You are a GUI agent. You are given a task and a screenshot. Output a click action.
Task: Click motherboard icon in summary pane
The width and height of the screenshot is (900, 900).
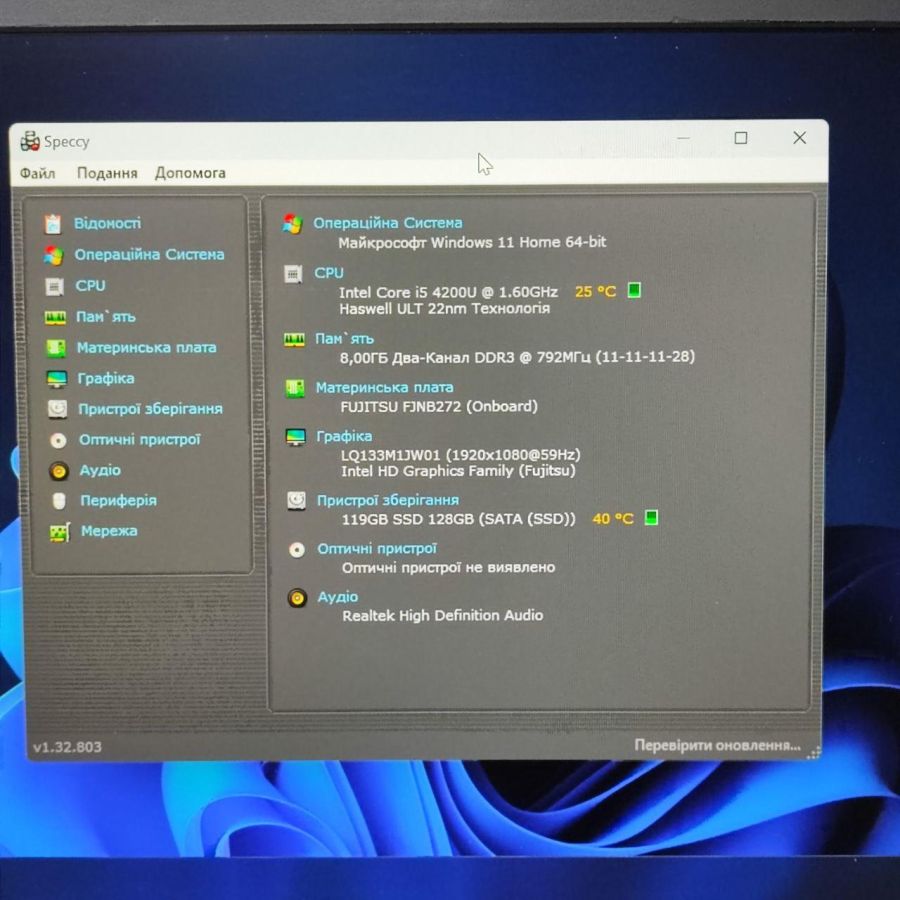(x=294, y=389)
